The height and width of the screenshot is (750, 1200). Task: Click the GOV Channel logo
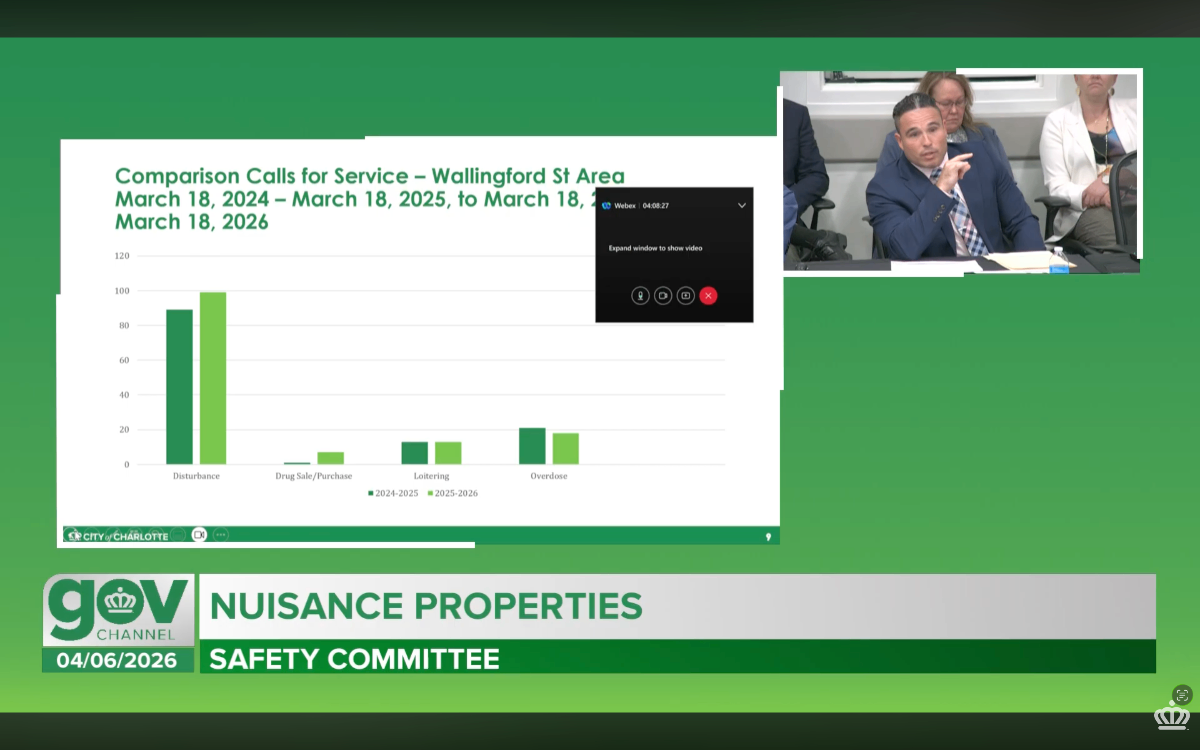(118, 610)
